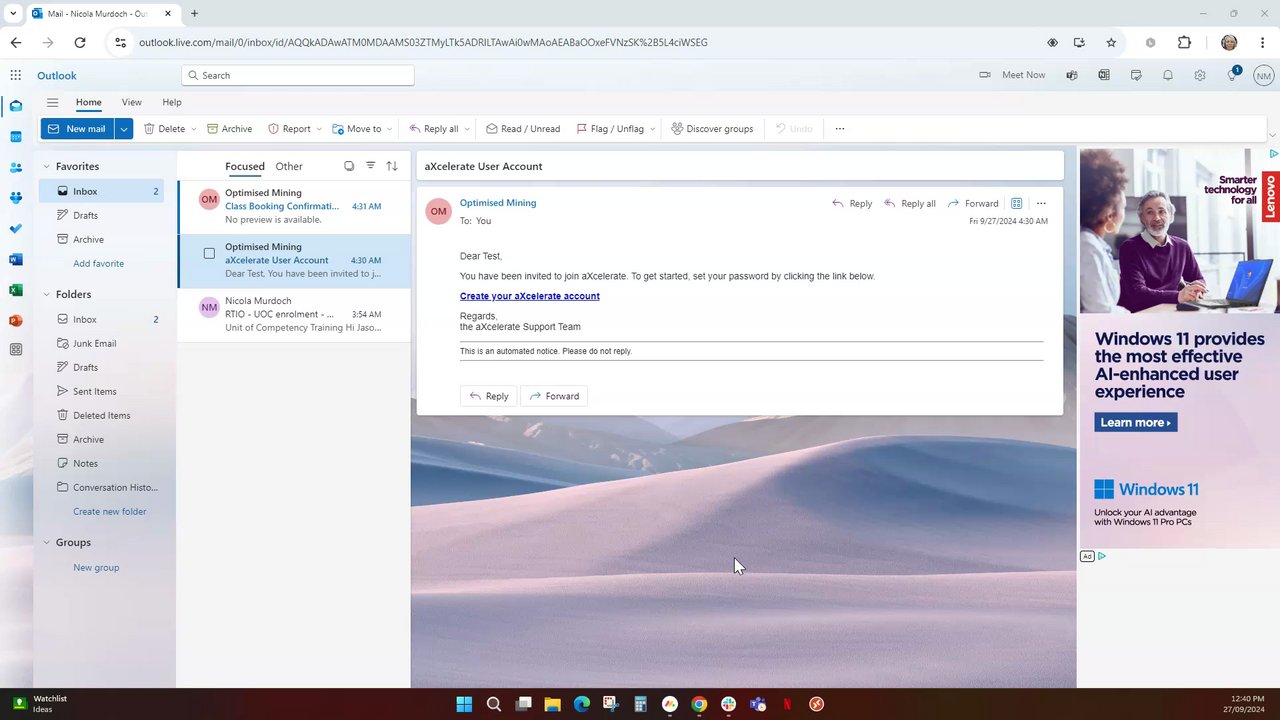Start a Meet Now video call
1280x720 pixels.
pos(1012,75)
